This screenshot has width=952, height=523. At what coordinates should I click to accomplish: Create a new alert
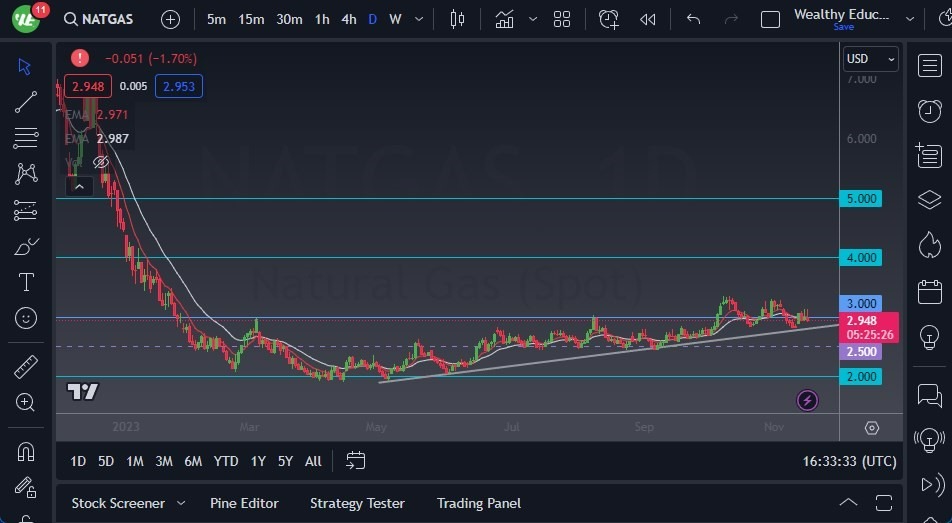608,19
